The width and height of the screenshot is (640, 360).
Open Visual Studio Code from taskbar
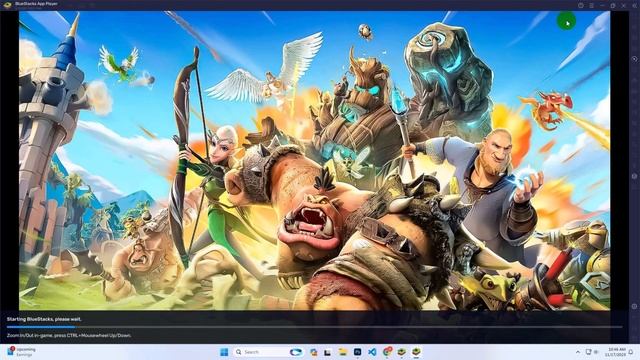coord(372,352)
